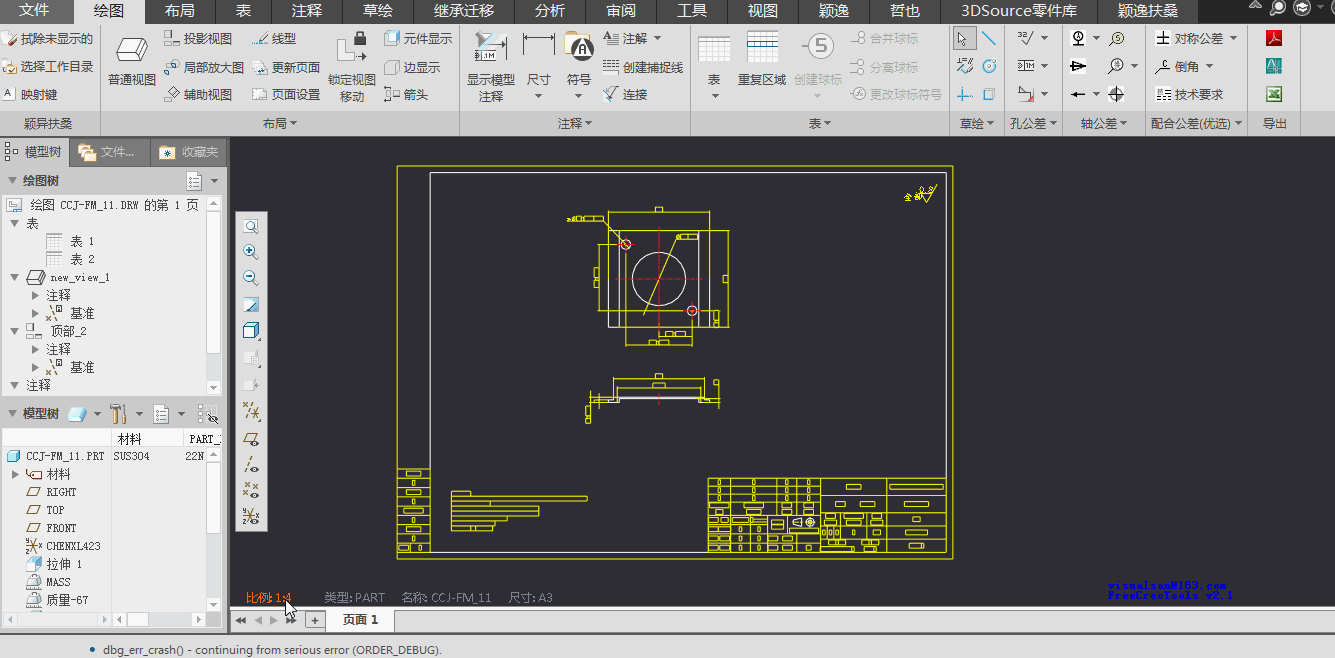Click the 重复区域 table icon
Viewport: 1335px width, 658px height.
[762, 48]
